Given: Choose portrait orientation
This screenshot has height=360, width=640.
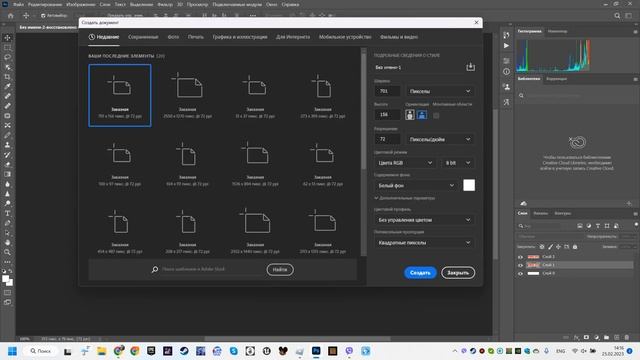Looking at the screenshot, I should tap(410, 115).
